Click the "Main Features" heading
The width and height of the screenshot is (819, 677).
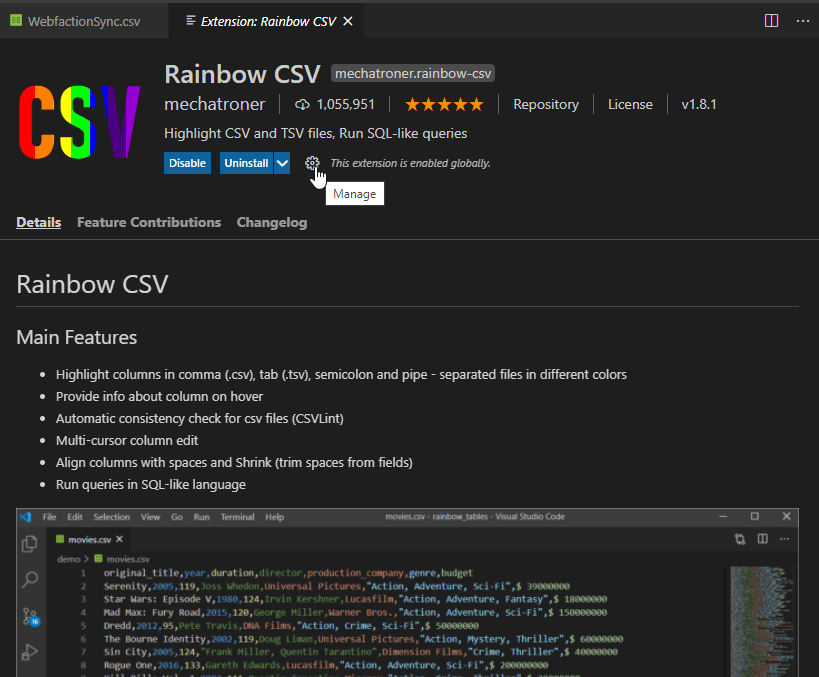[x=77, y=337]
